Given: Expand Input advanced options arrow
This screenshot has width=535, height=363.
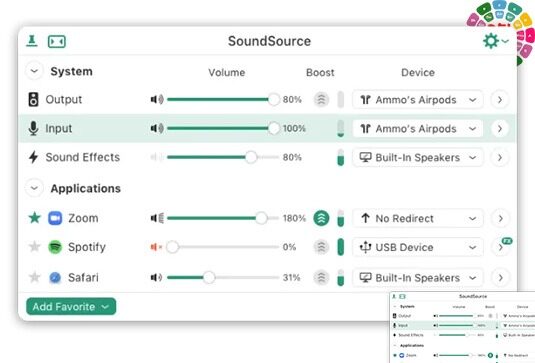Looking at the screenshot, I should (500, 129).
